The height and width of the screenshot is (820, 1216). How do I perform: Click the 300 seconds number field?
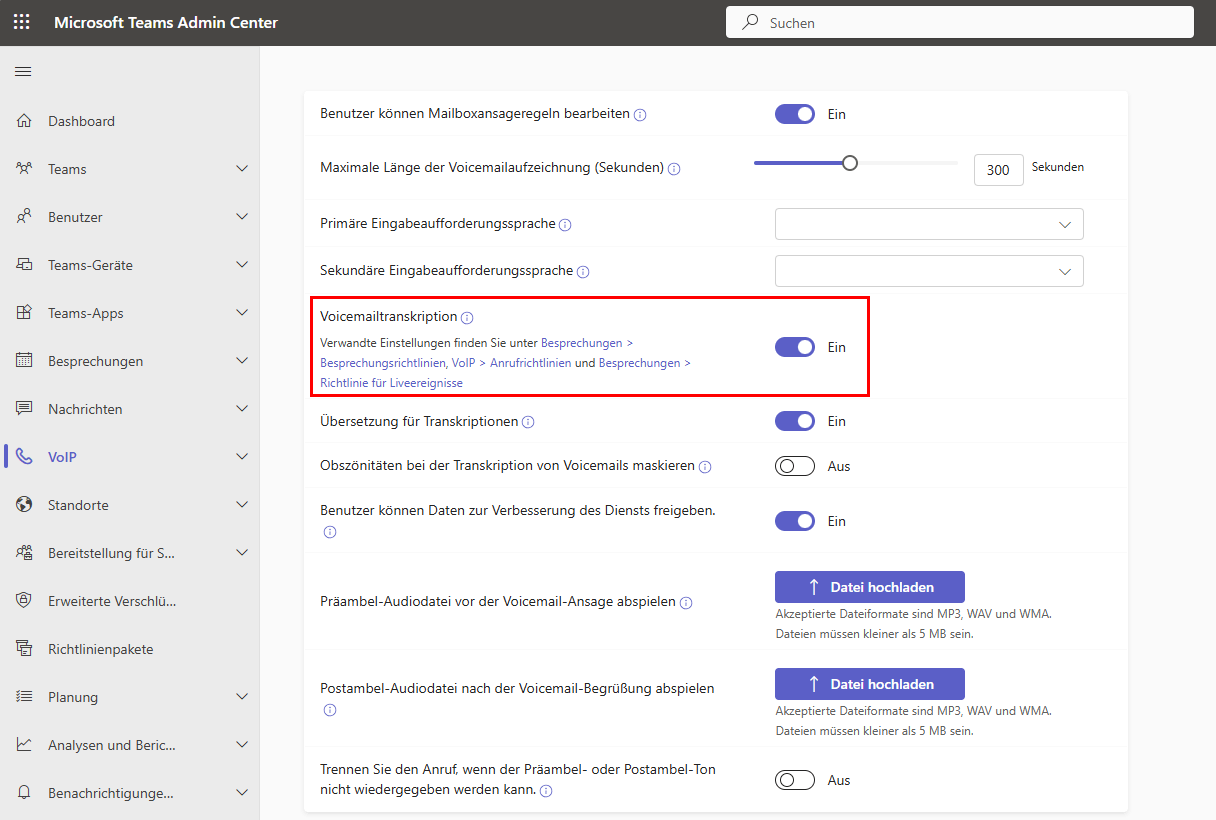tap(998, 170)
